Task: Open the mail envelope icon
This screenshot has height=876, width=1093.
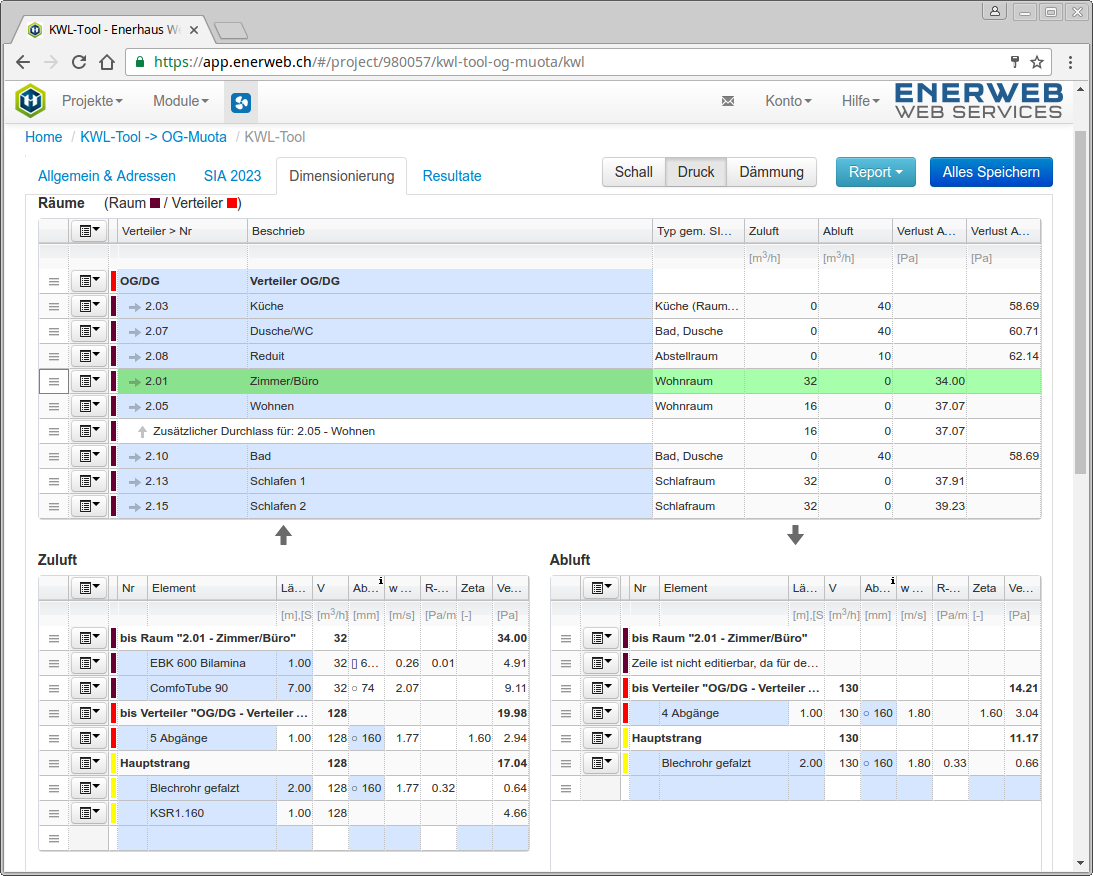Action: pos(728,101)
